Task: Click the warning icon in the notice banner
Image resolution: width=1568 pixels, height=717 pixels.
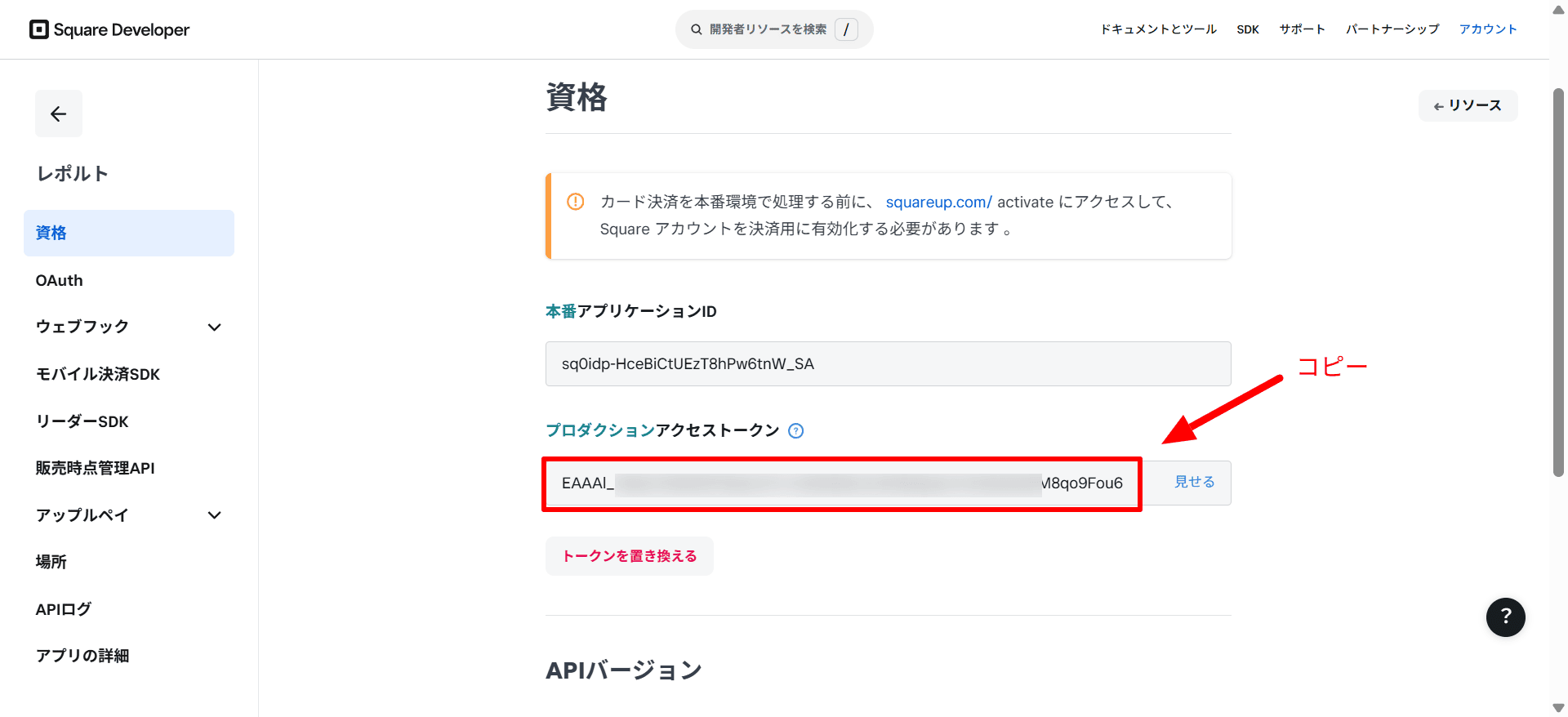Action: pyautogui.click(x=576, y=202)
